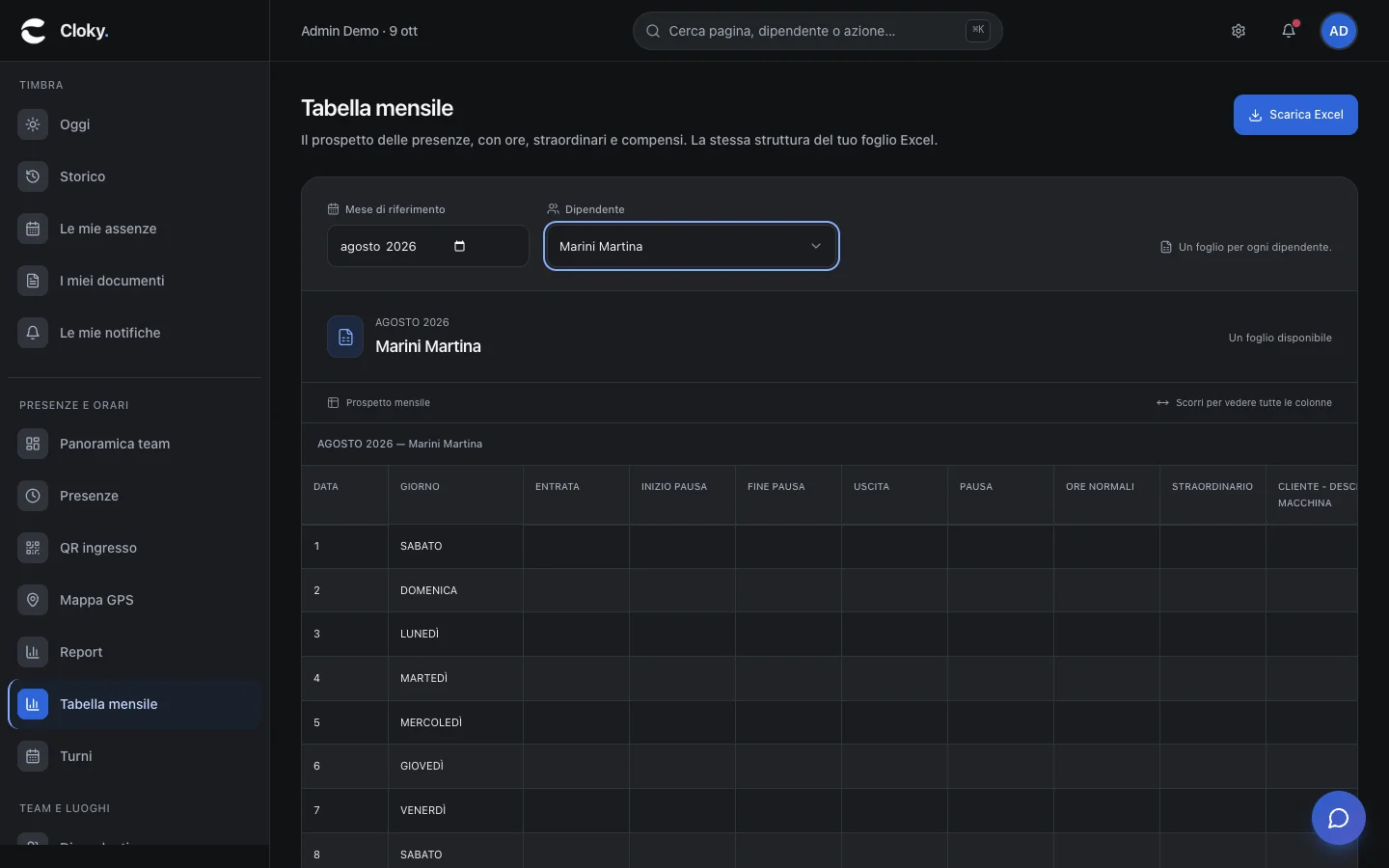
Task: Open the notifications bell in header
Action: 1289,31
